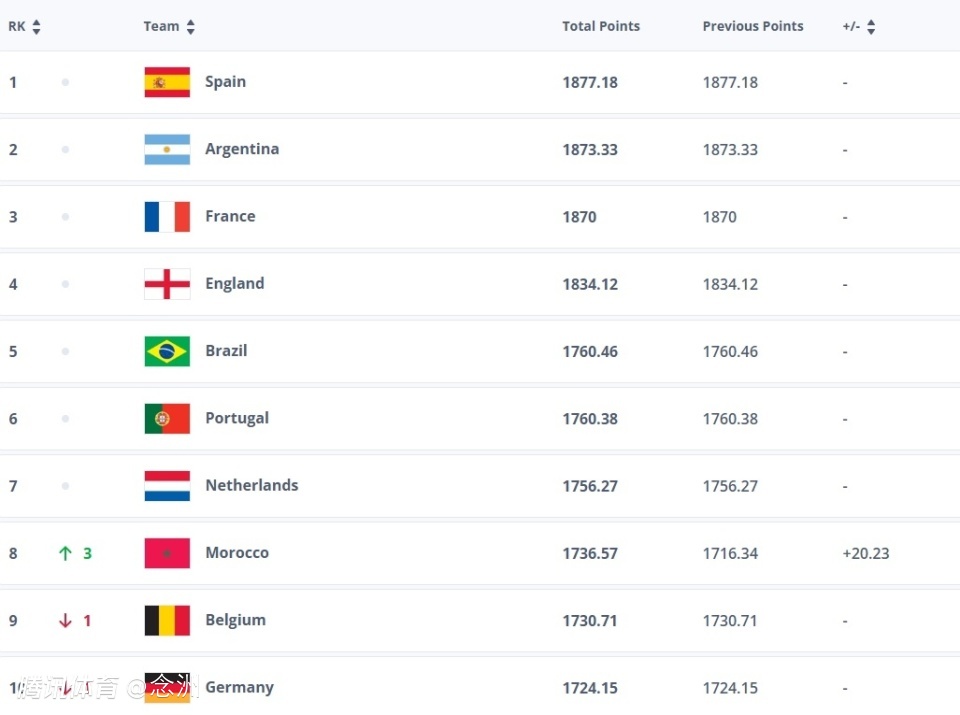Click the Total Points column header

pos(601,27)
